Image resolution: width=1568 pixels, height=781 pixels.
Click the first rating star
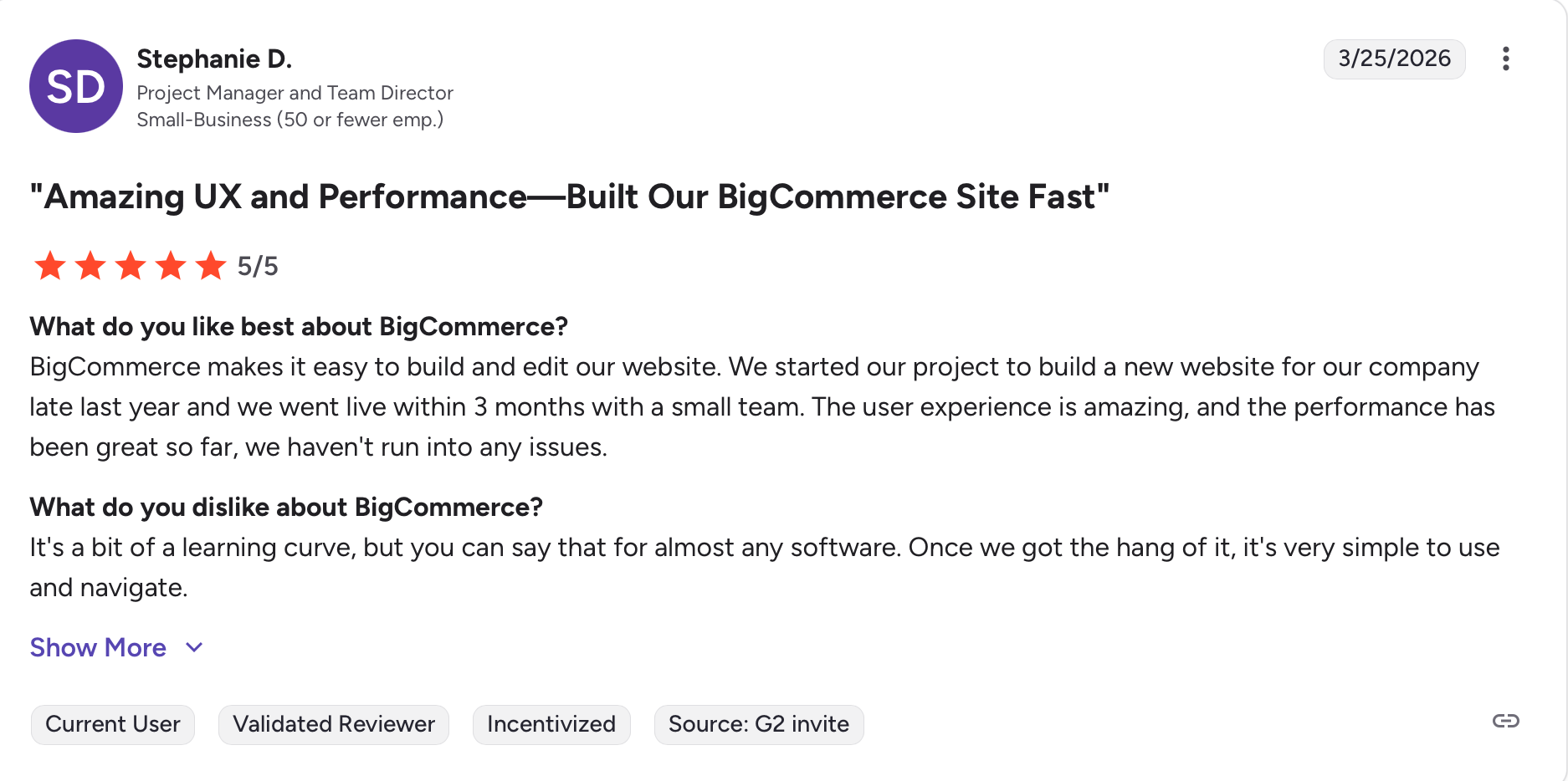click(x=50, y=266)
